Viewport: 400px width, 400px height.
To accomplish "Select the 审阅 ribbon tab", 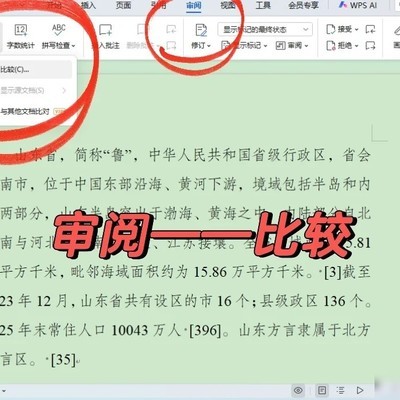I will [x=194, y=5].
